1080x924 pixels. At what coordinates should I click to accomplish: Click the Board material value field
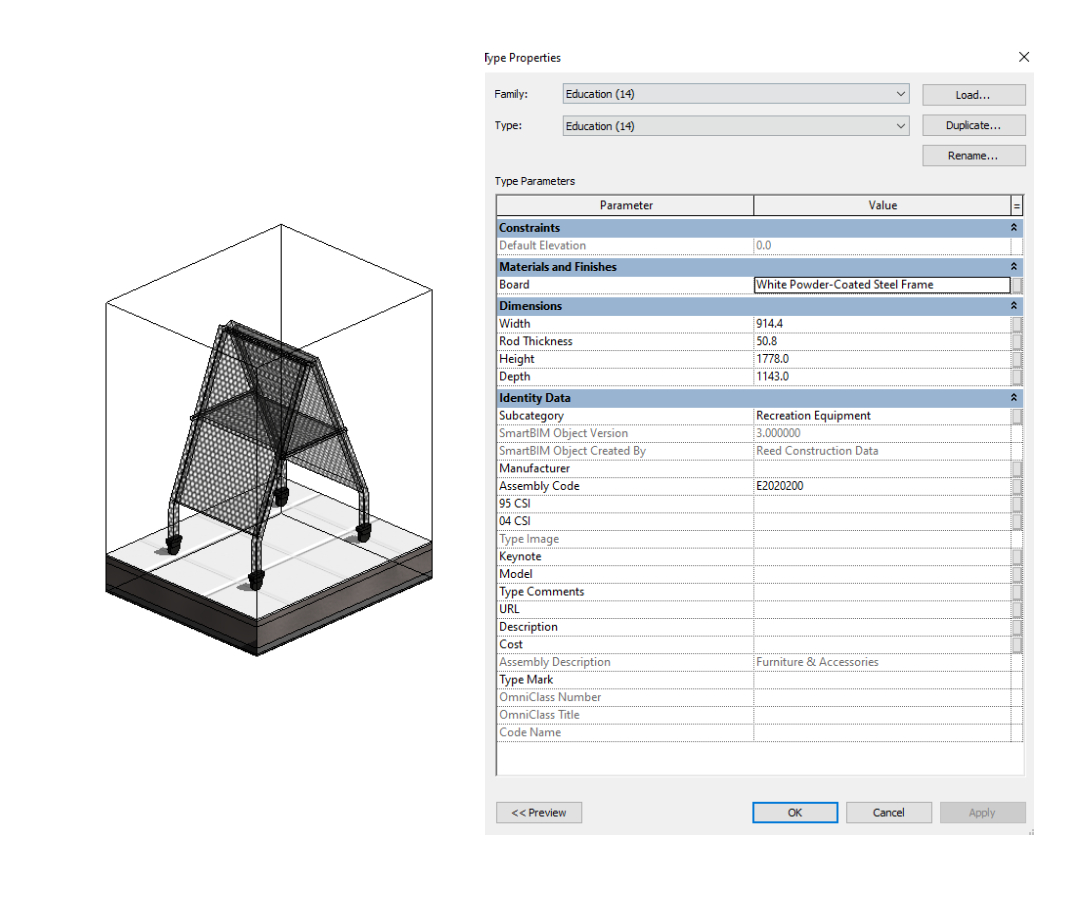881,285
